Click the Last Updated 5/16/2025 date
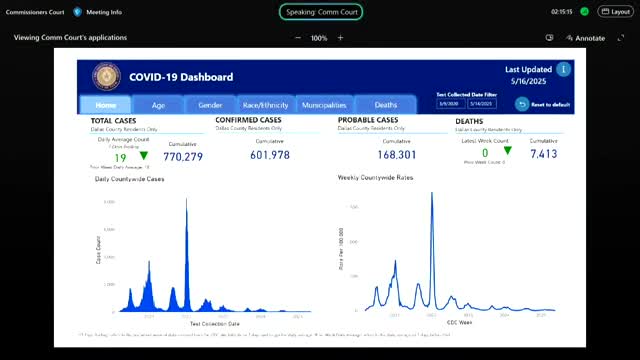Image resolution: width=640 pixels, height=360 pixels. coord(529,82)
